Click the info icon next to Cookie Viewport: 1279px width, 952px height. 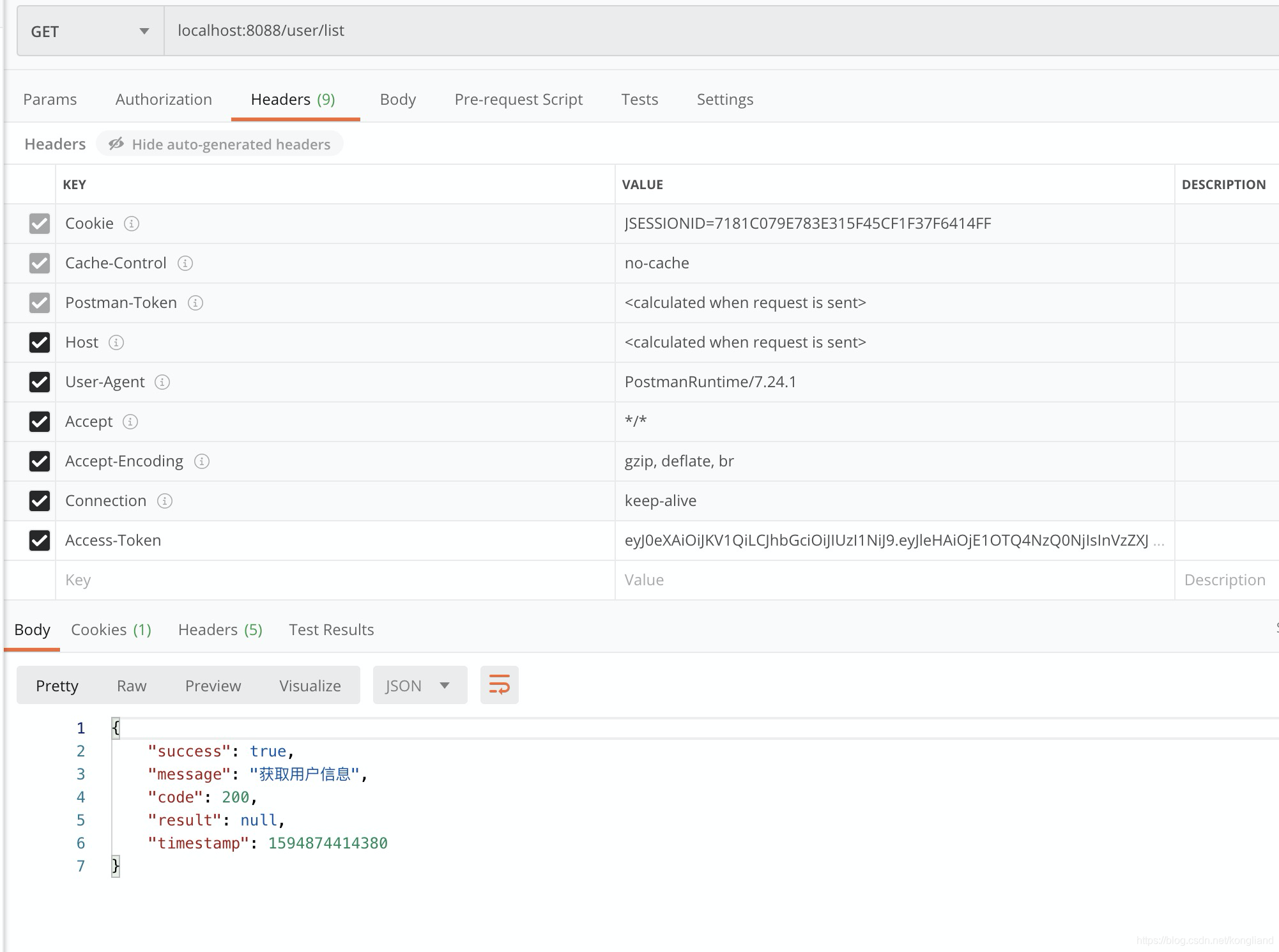[132, 224]
